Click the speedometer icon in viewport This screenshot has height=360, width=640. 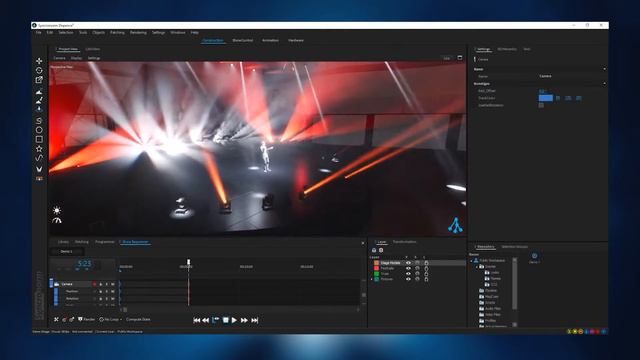coord(57,221)
